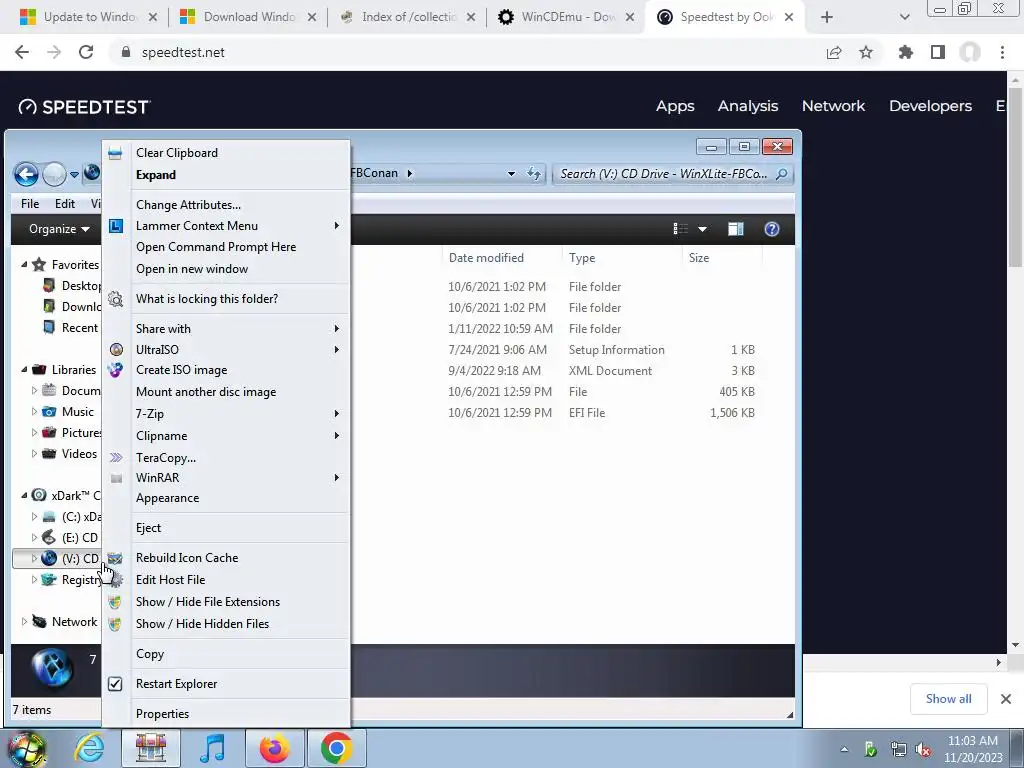1024x768 pixels.
Task: Open the Chrome tab search chevron
Action: [x=904, y=17]
